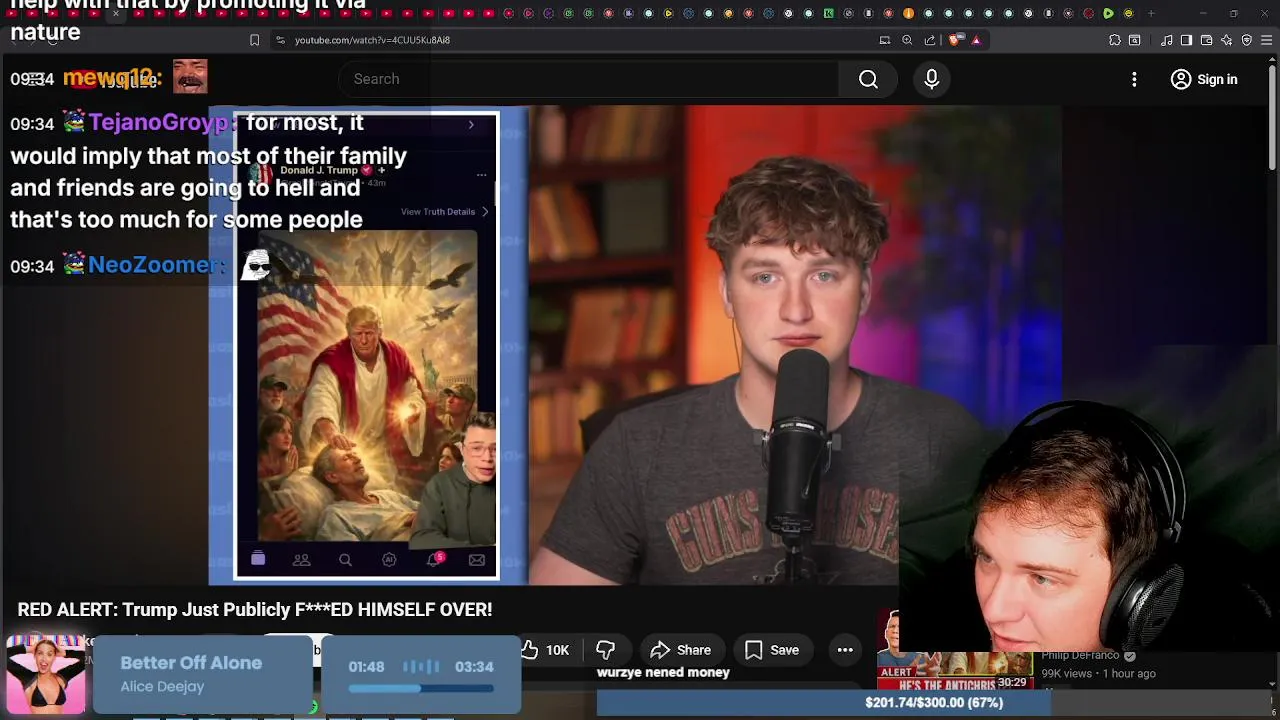The width and height of the screenshot is (1280, 720).
Task: Start voice search with the microphone icon
Action: [931, 79]
